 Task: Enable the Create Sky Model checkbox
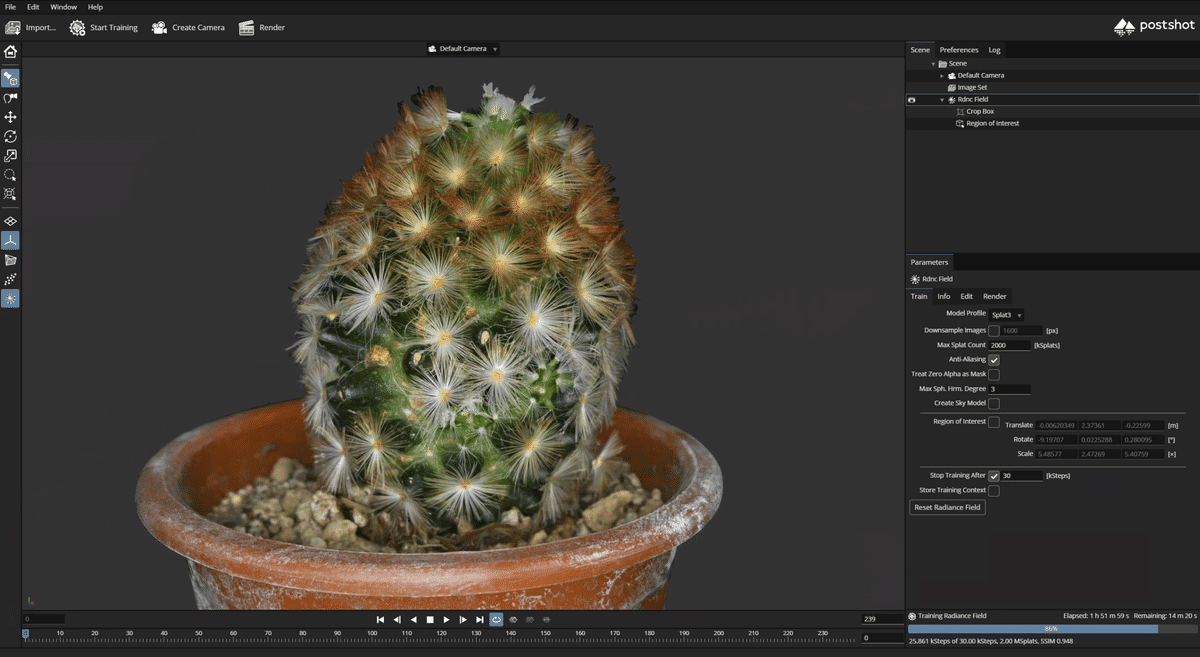tap(993, 403)
